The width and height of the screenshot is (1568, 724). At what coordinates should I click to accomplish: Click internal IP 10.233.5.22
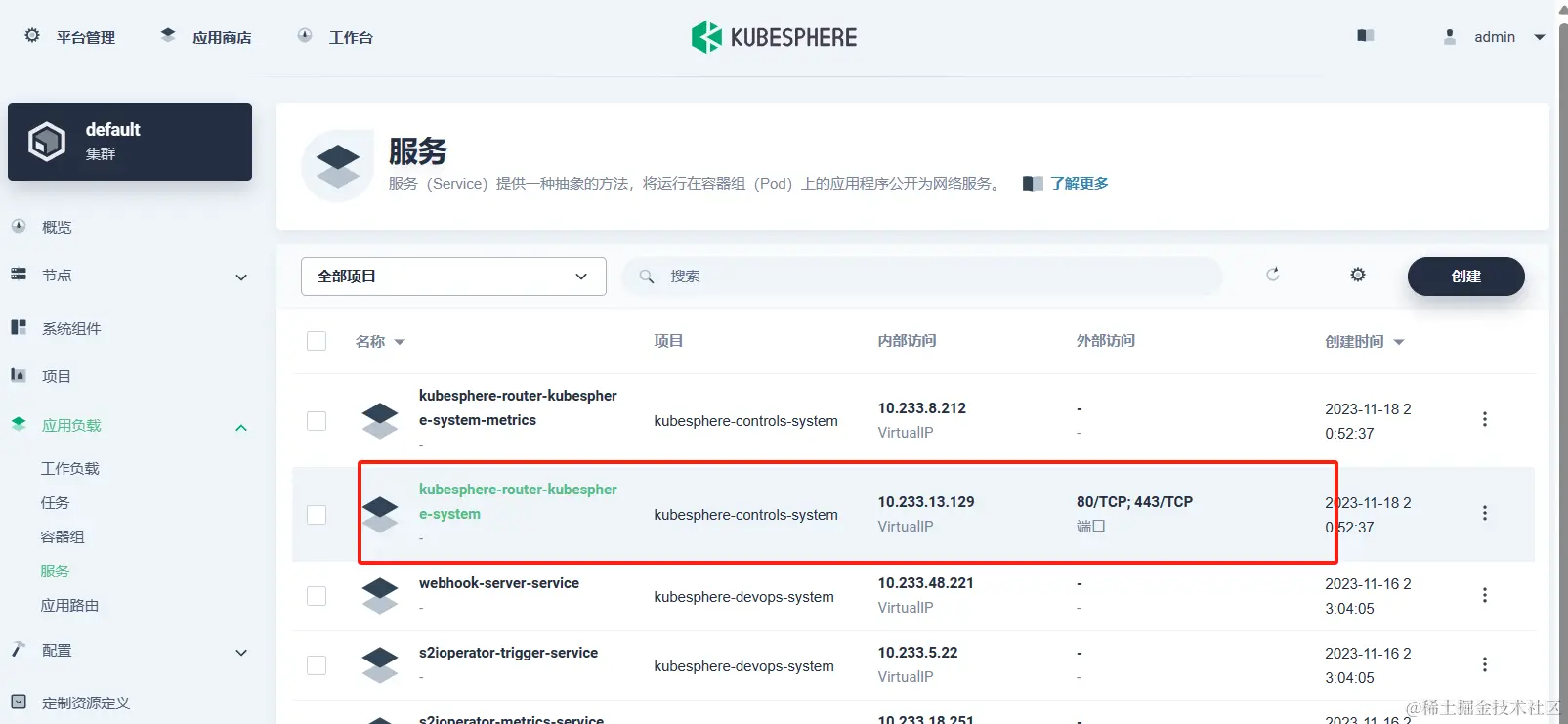pyautogui.click(x=917, y=653)
